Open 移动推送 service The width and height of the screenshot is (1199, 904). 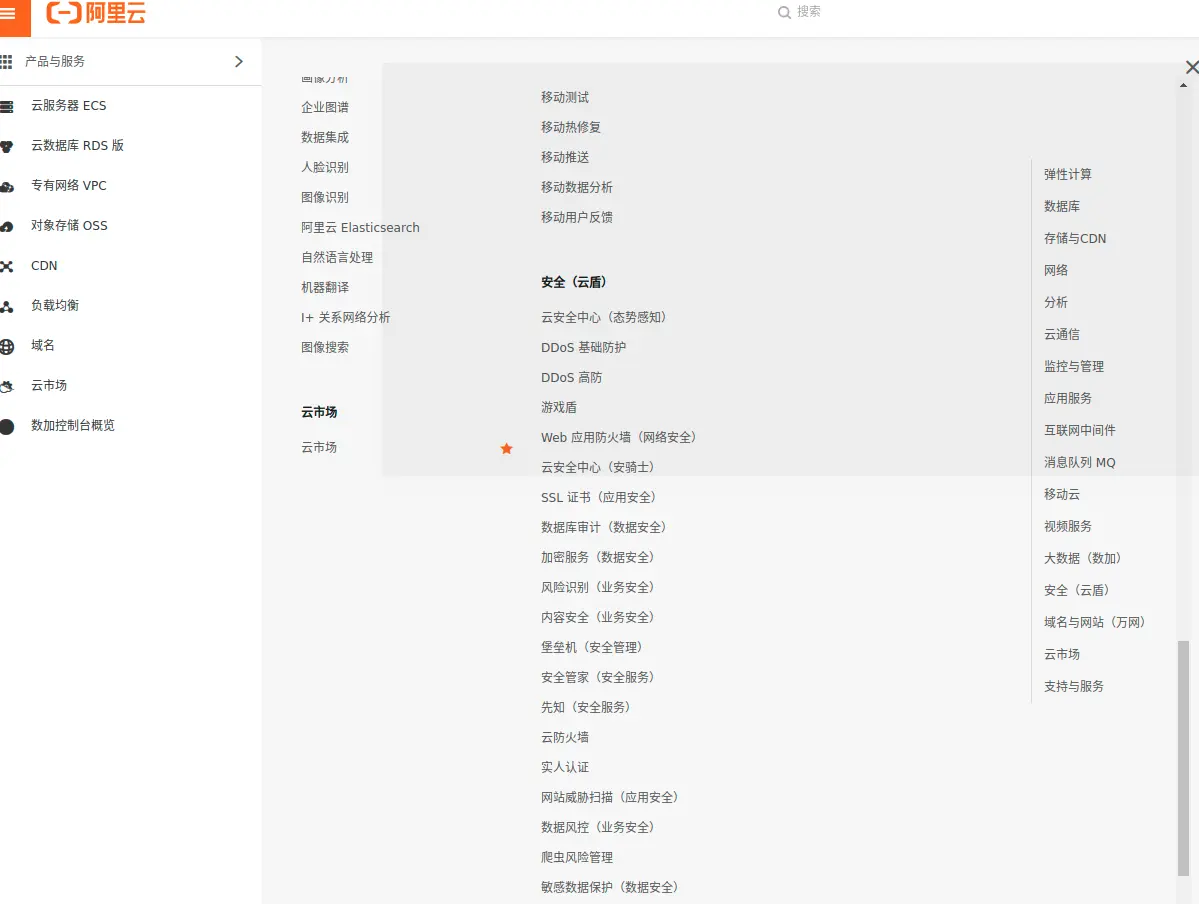(x=565, y=157)
